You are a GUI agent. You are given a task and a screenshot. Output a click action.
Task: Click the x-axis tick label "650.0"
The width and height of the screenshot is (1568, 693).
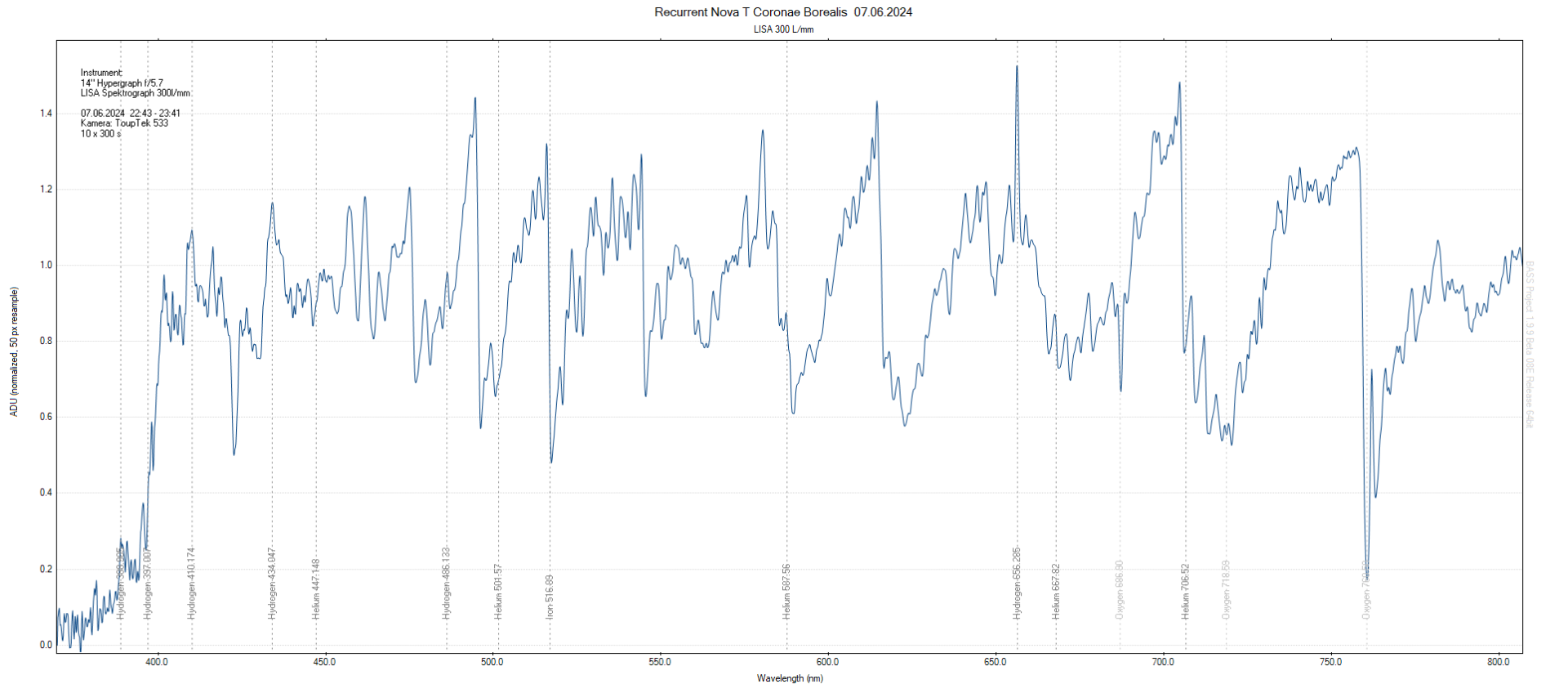(996, 662)
